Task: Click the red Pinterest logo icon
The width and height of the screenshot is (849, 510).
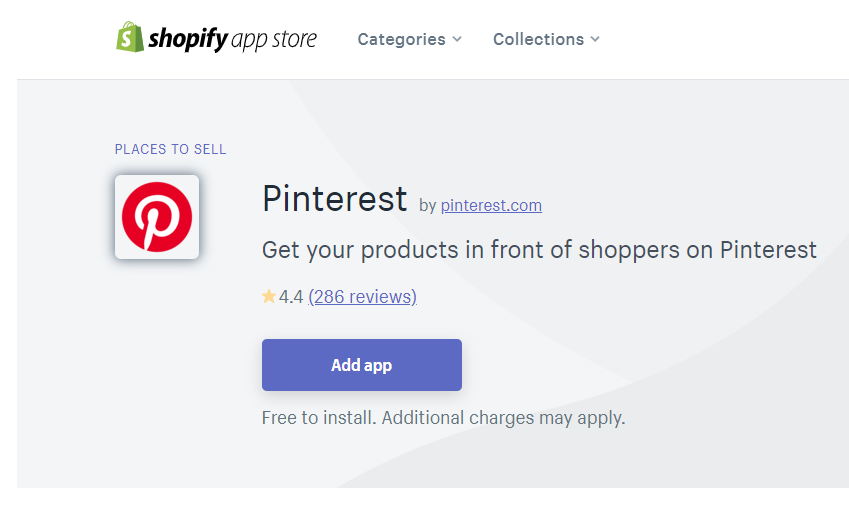Action: click(157, 217)
